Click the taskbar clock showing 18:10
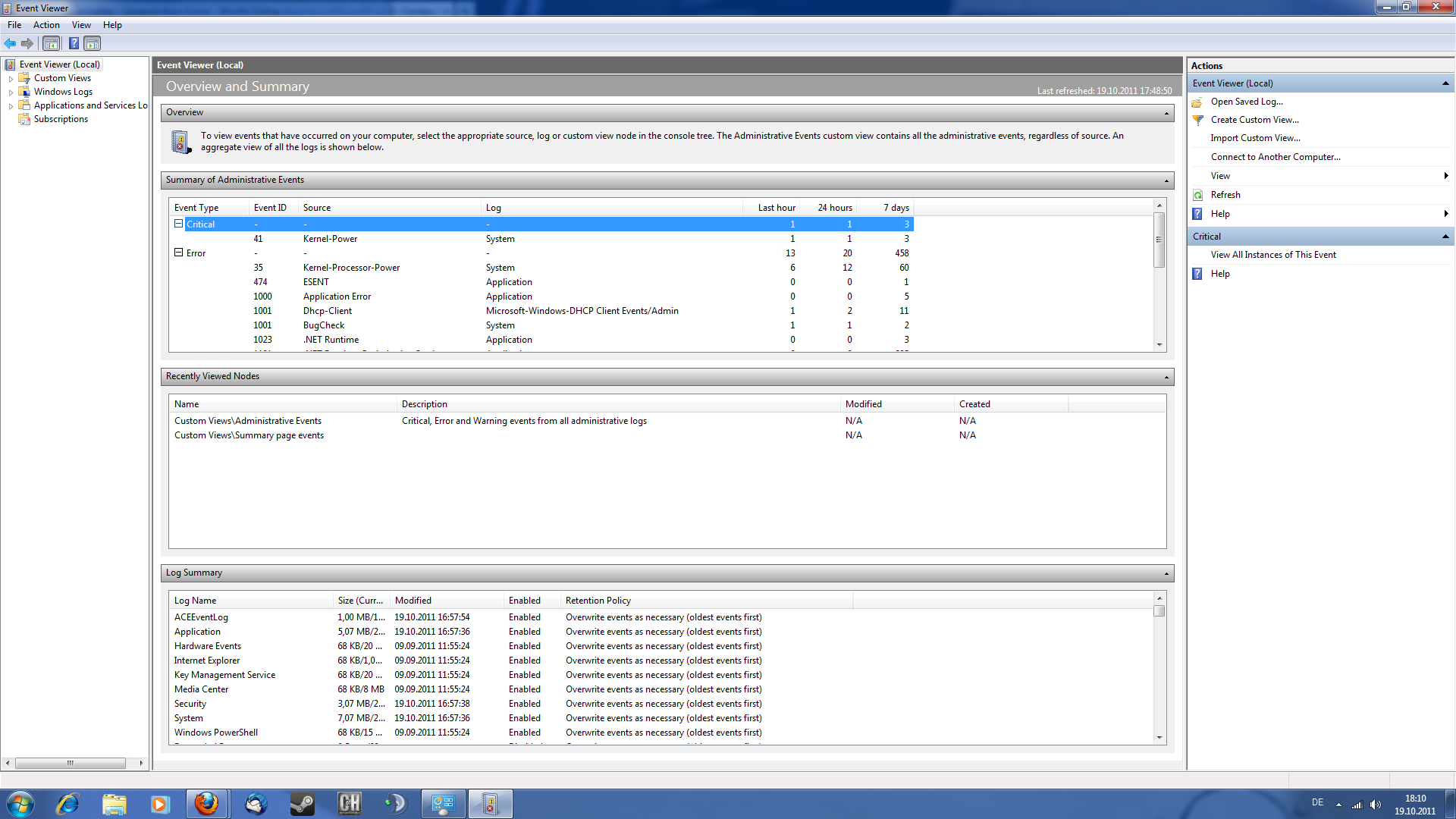 1415,805
